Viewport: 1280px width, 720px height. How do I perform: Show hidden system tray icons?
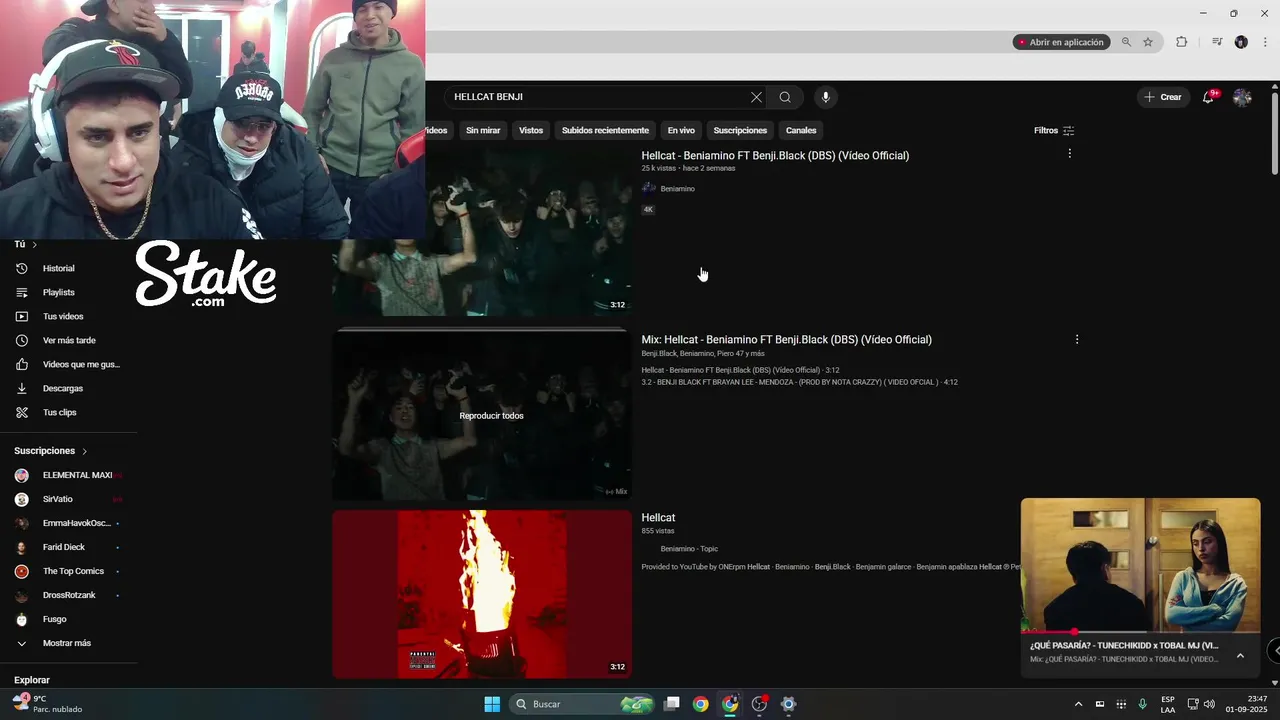1078,704
